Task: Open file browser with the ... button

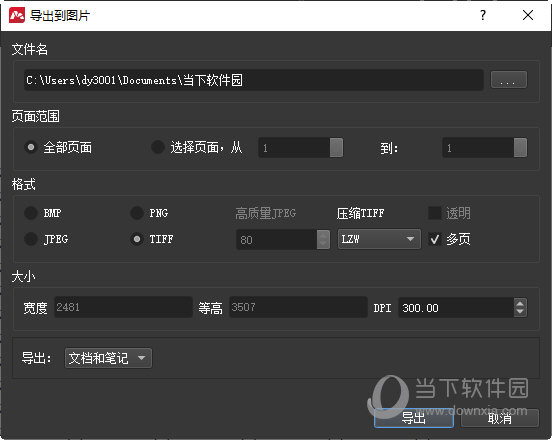Action: point(509,80)
